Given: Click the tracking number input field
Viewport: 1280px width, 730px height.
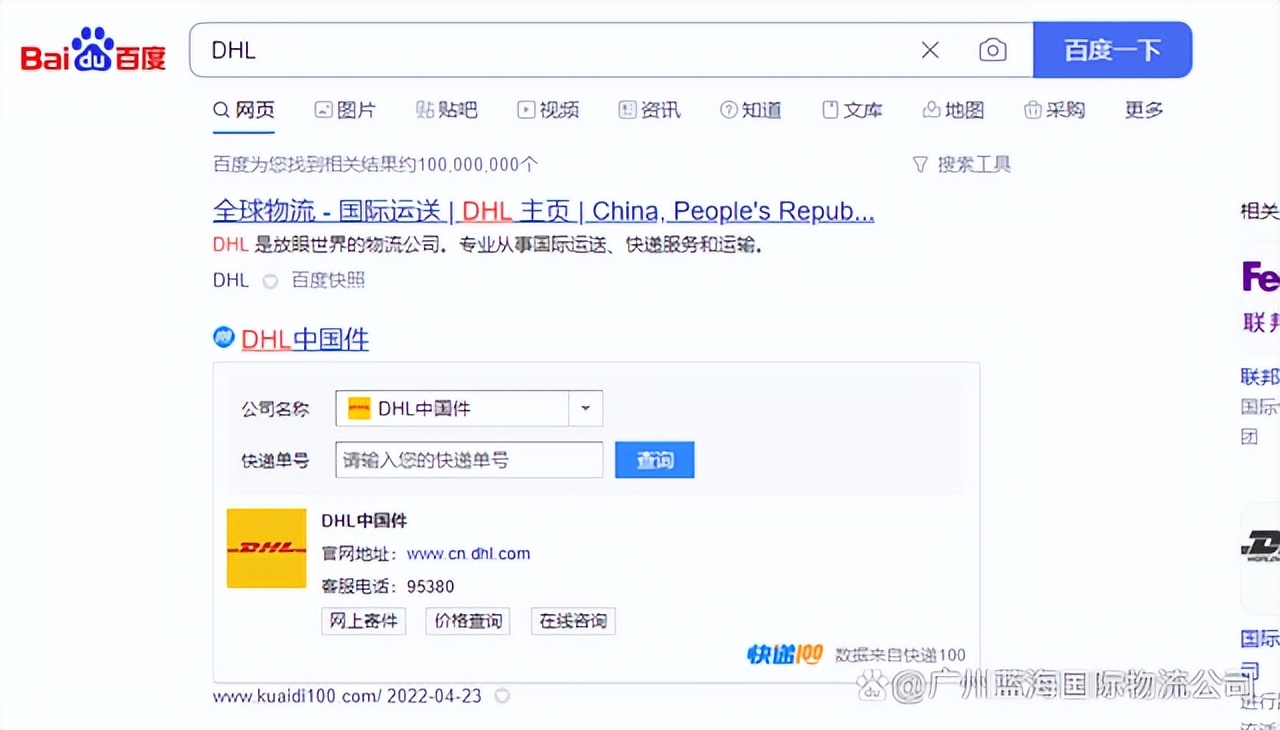Looking at the screenshot, I should click(x=468, y=460).
